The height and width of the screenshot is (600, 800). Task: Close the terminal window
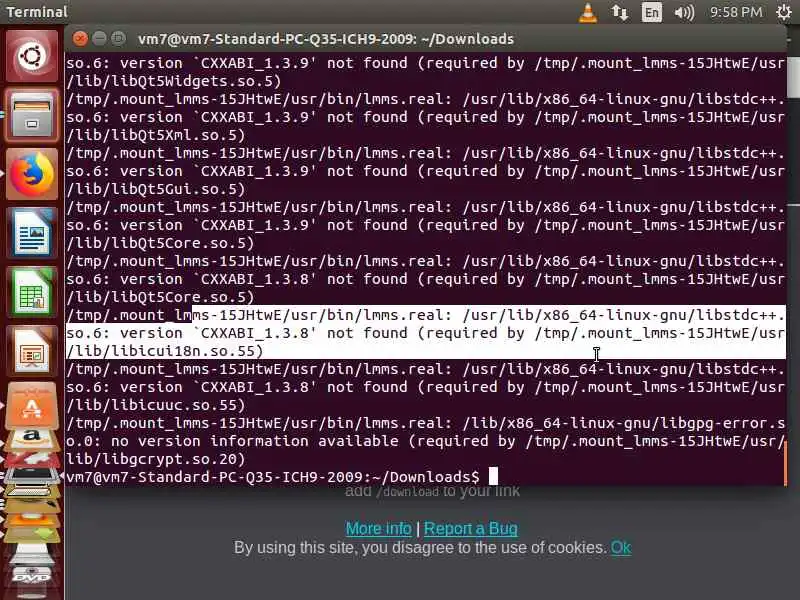pyautogui.click(x=80, y=39)
